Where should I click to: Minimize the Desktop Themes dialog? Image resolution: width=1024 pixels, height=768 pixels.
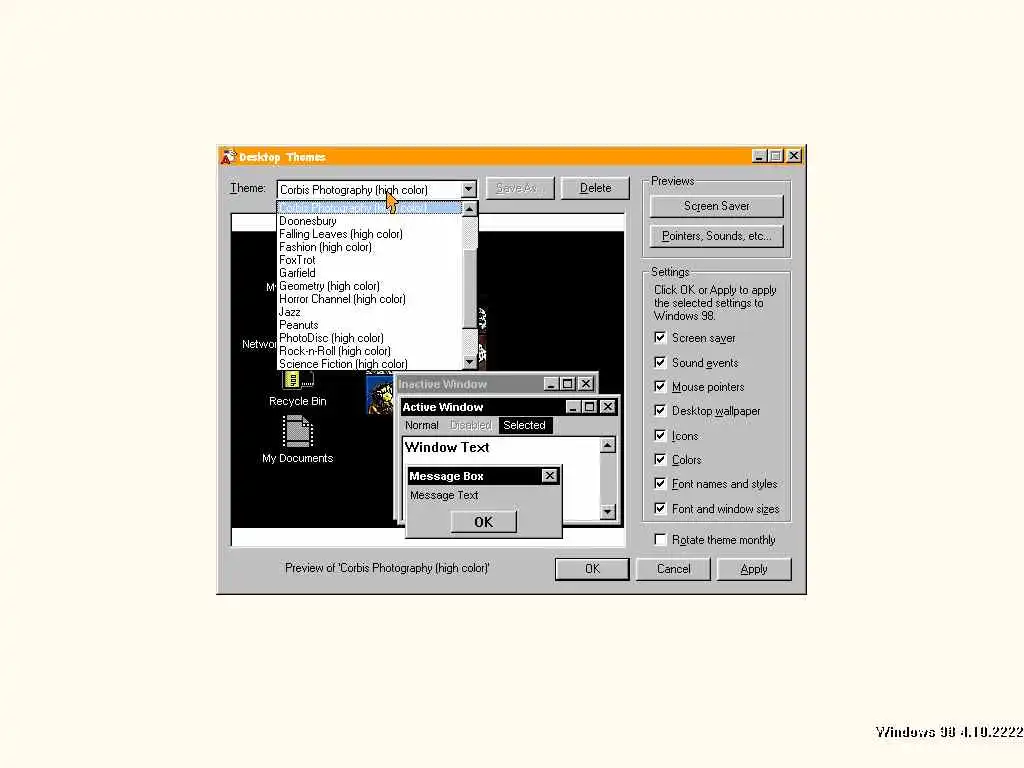click(x=759, y=156)
